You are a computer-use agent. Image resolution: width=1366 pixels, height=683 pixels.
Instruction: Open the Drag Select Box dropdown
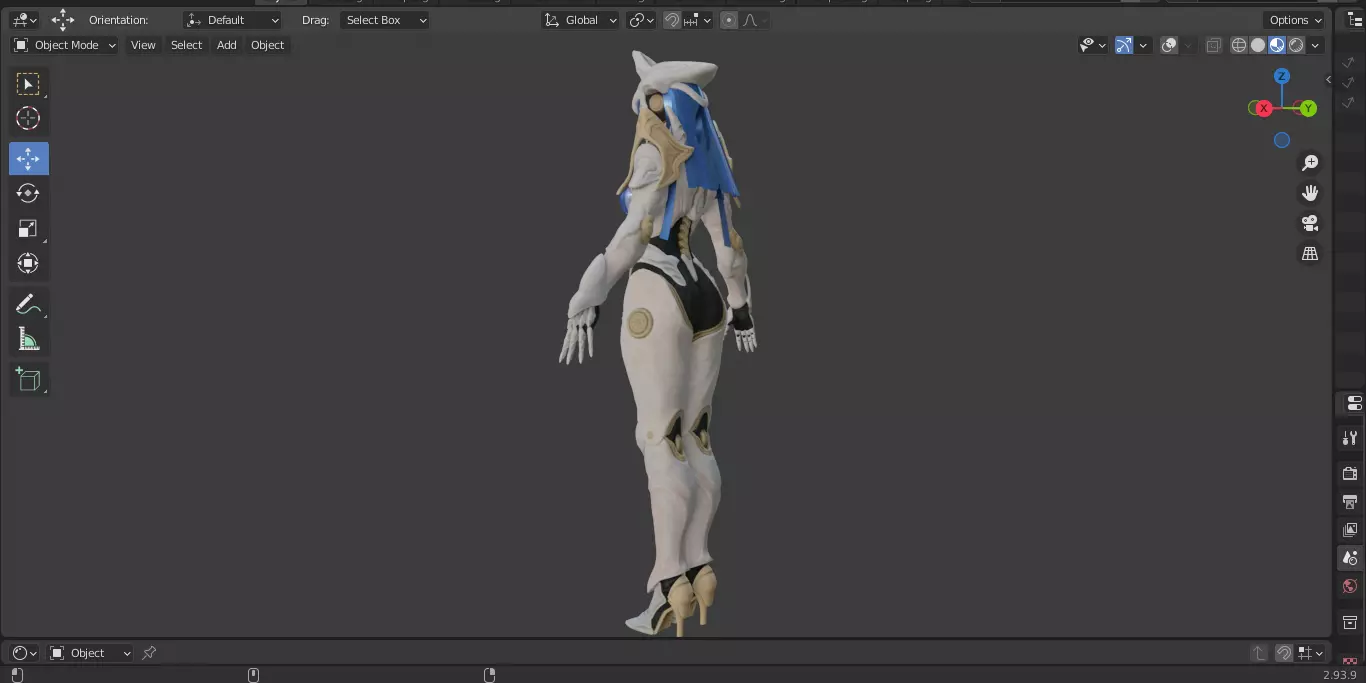[x=385, y=20]
